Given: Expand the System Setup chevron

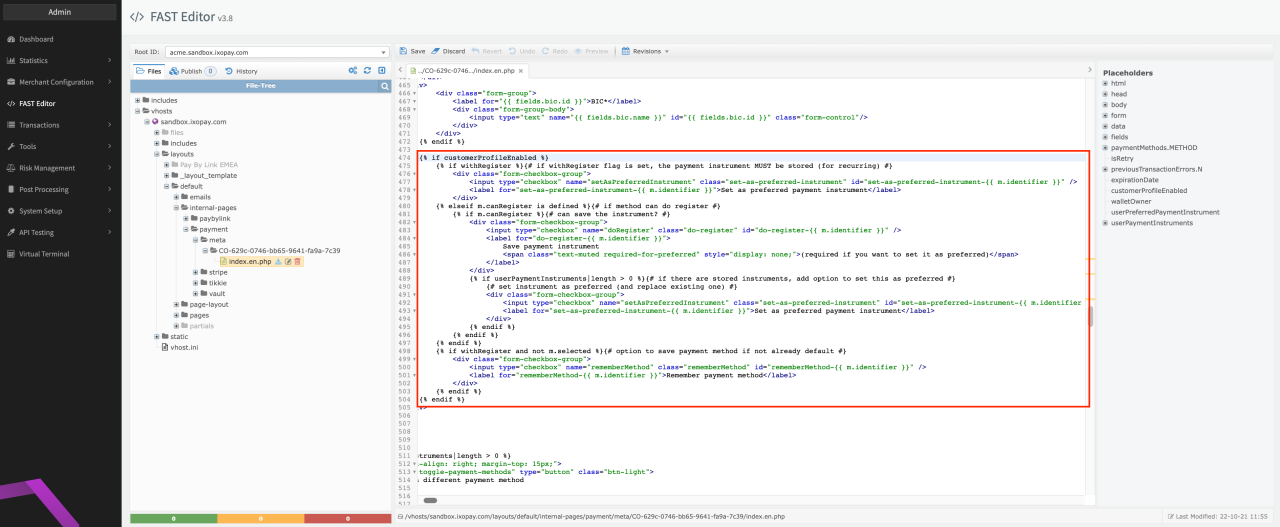Looking at the screenshot, I should [x=110, y=211].
